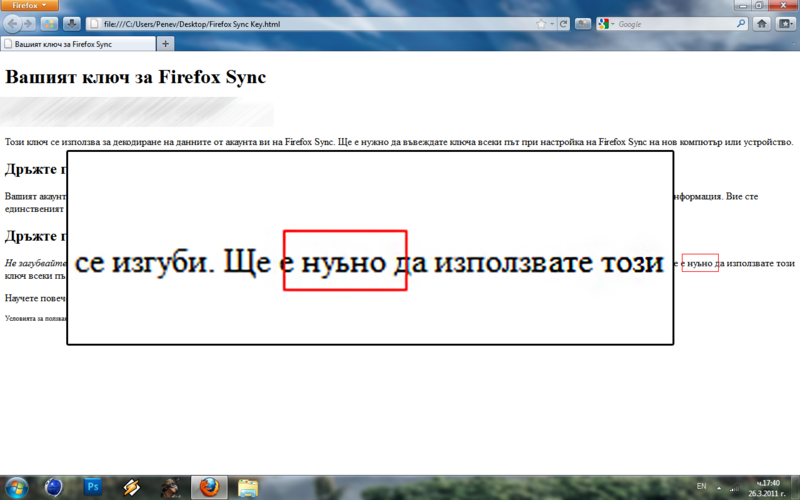The width and height of the screenshot is (800, 500).
Task: Click the 'Вашият ключ за Firefox Sync' heading
Action: point(136,77)
